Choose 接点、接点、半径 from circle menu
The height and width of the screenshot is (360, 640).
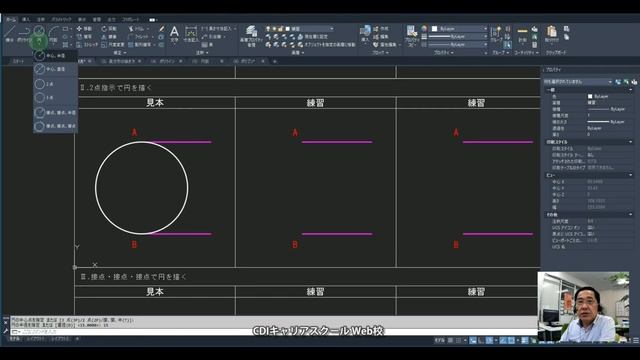click(x=56, y=112)
